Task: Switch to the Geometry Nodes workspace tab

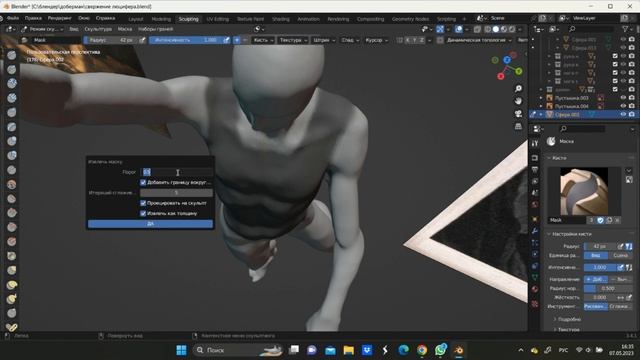Action: (x=410, y=19)
